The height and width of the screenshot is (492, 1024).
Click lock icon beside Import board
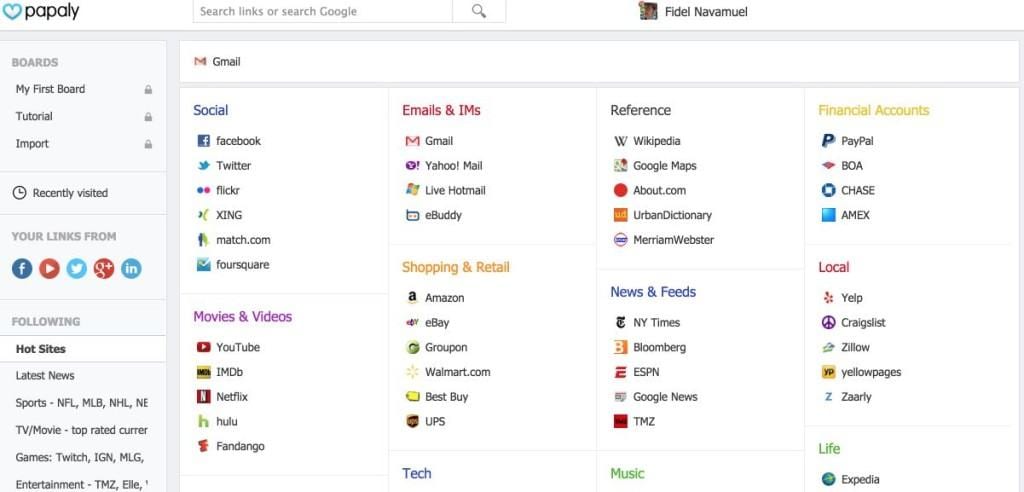click(x=148, y=144)
